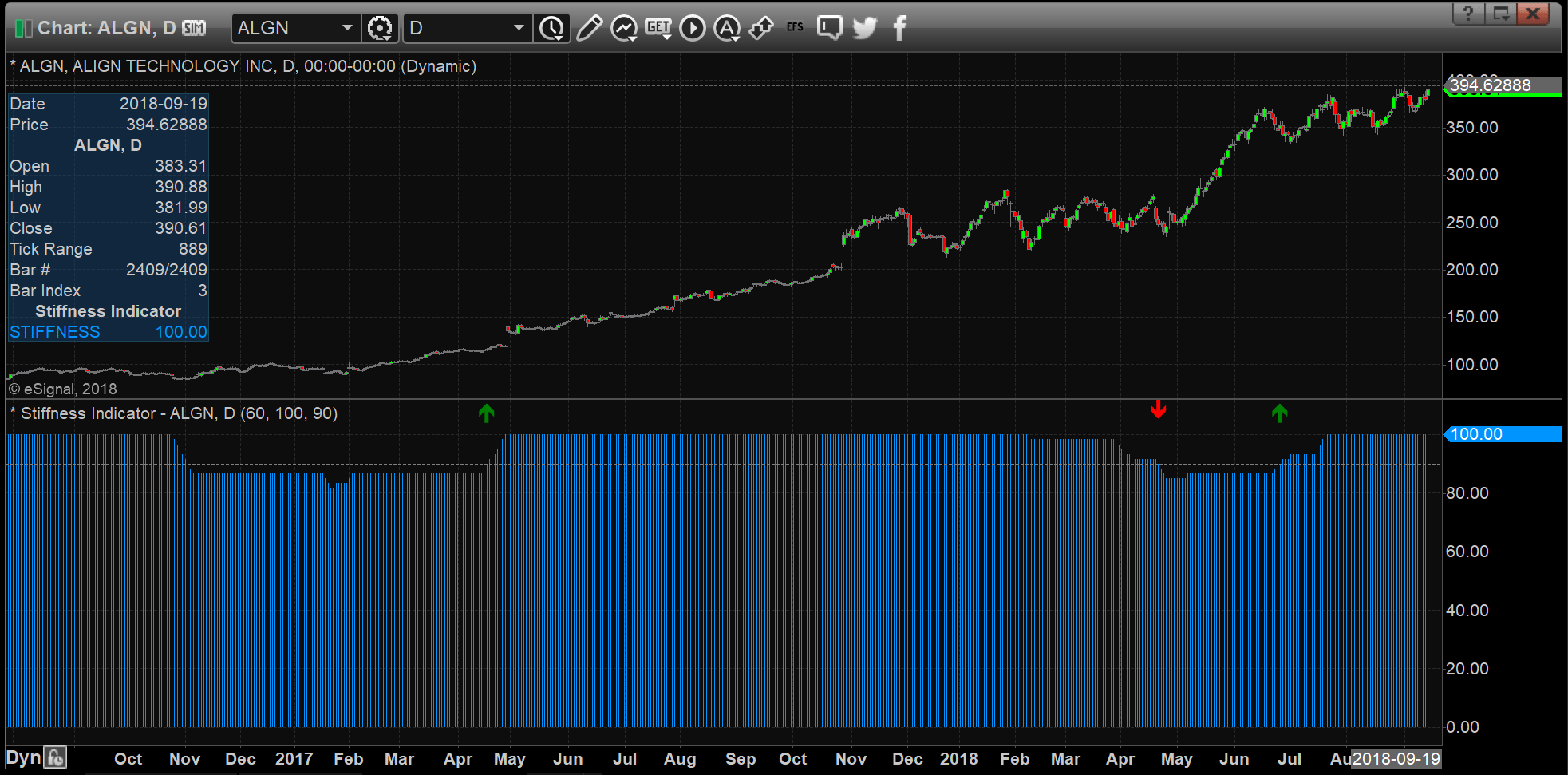Open the help question mark button
The image size is (1568, 775).
coord(1468,14)
